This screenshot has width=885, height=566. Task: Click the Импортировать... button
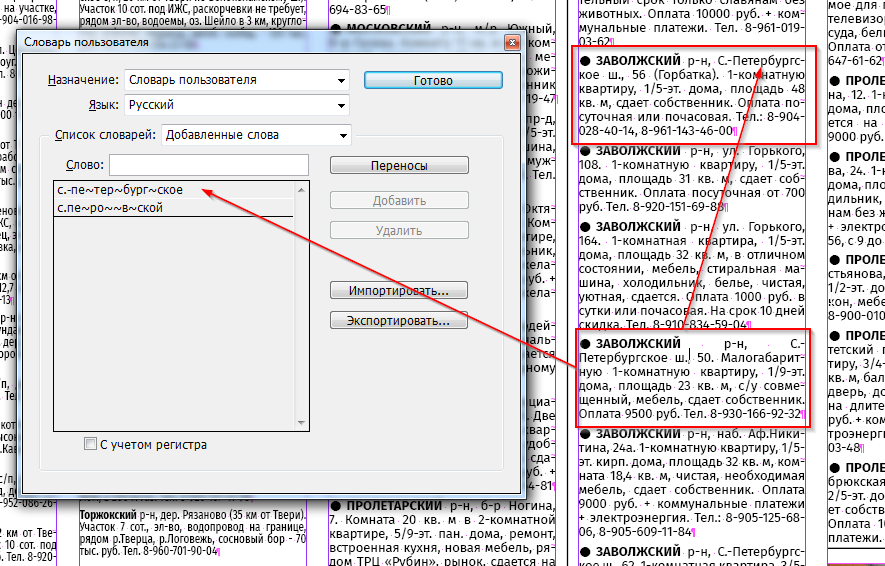tap(398, 291)
